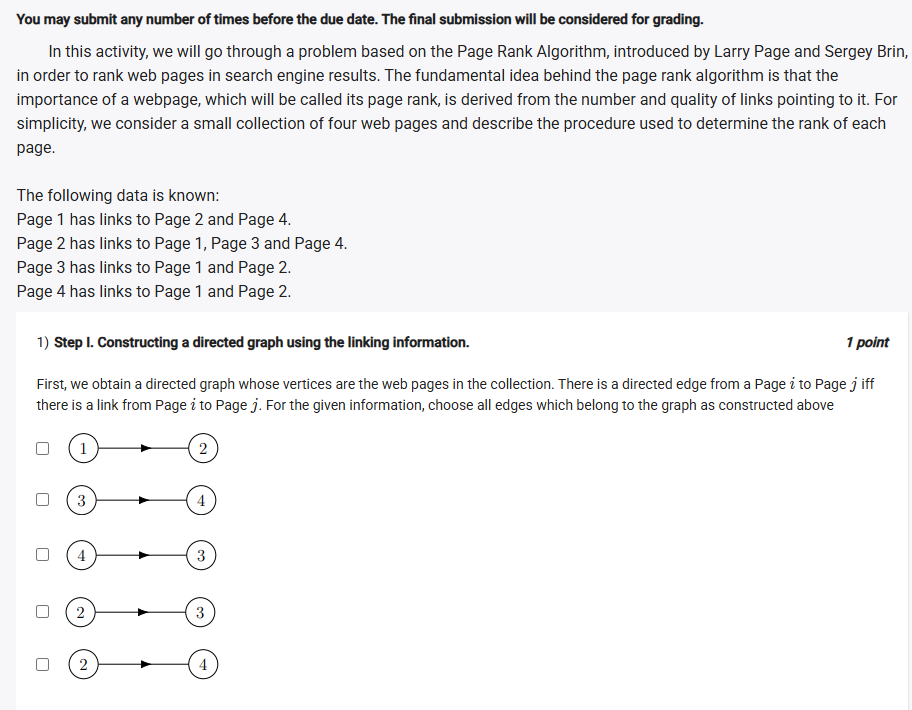The height and width of the screenshot is (710, 912).
Task: Click vertex 2 circle in the first option
Action: [x=203, y=449]
